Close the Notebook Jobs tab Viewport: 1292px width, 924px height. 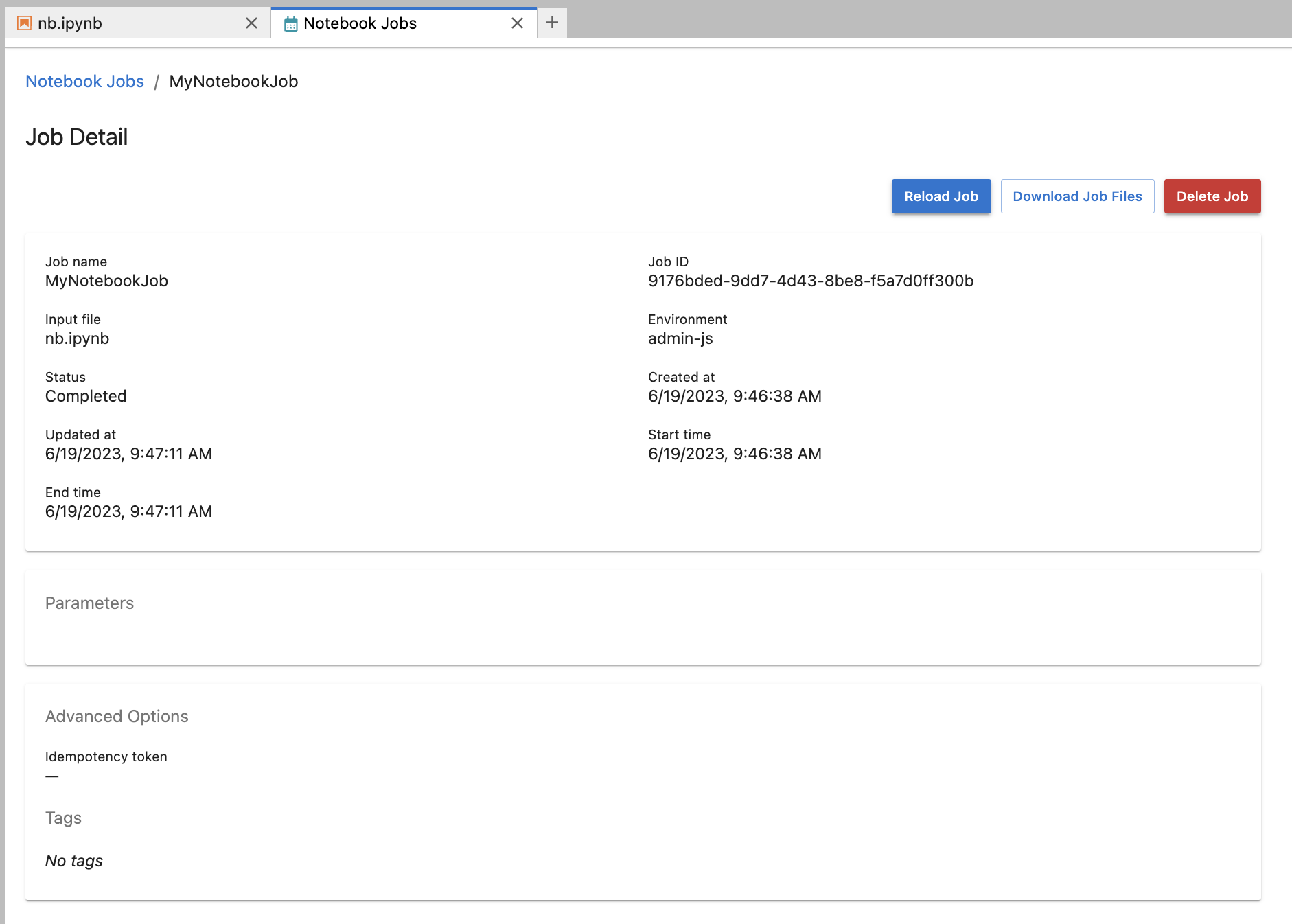click(517, 23)
